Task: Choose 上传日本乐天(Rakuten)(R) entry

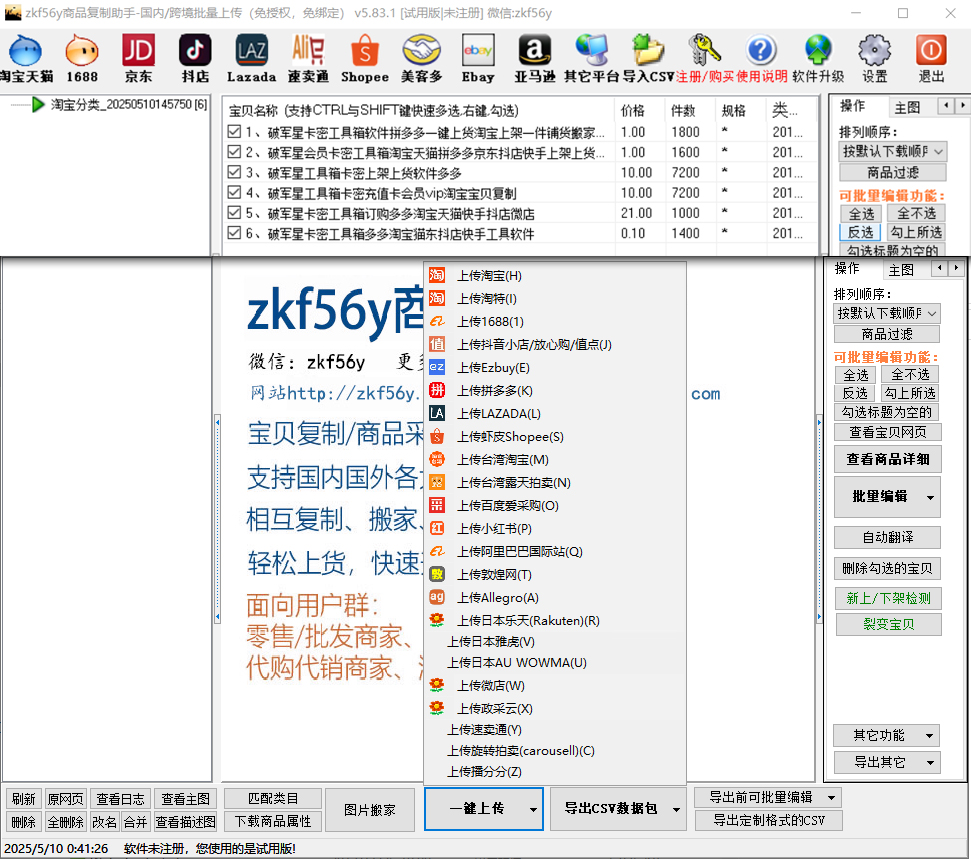Action: 555,621
